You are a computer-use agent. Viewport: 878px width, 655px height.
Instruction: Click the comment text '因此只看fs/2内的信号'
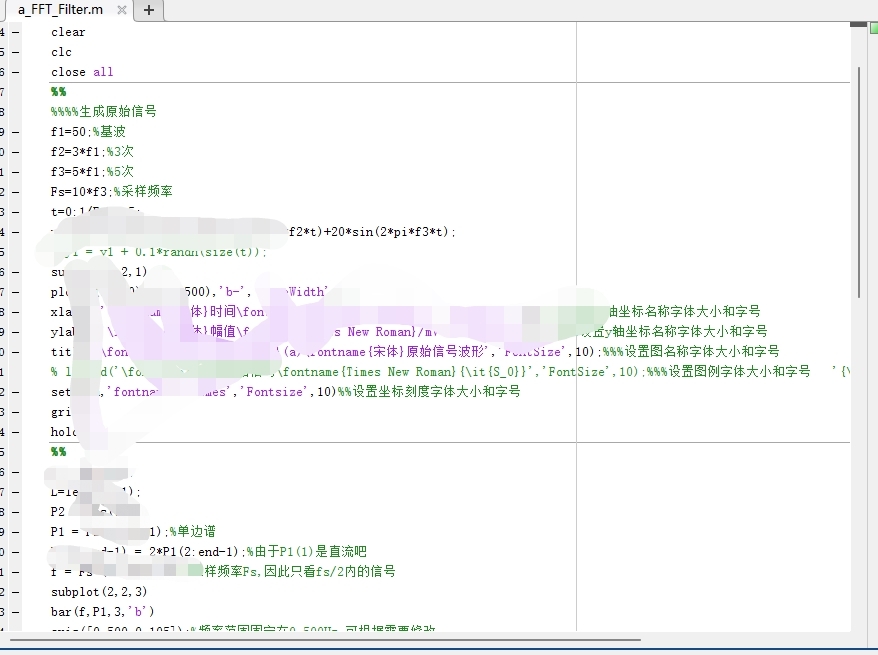[330, 572]
